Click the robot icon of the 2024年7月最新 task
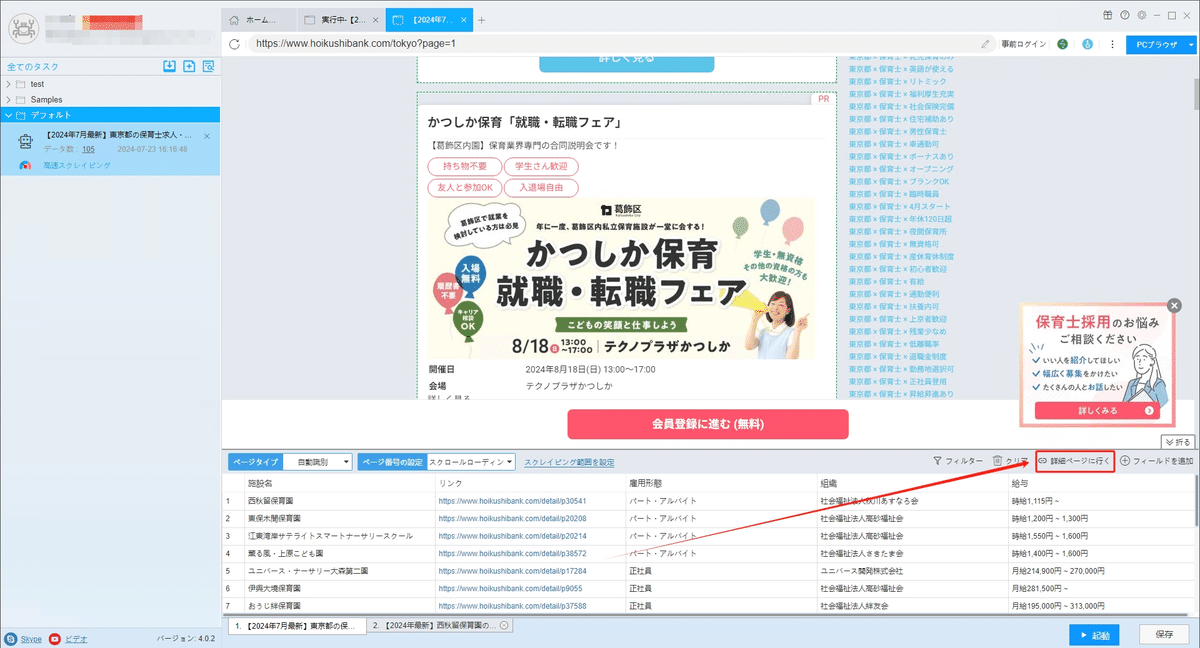 pyautogui.click(x=27, y=142)
